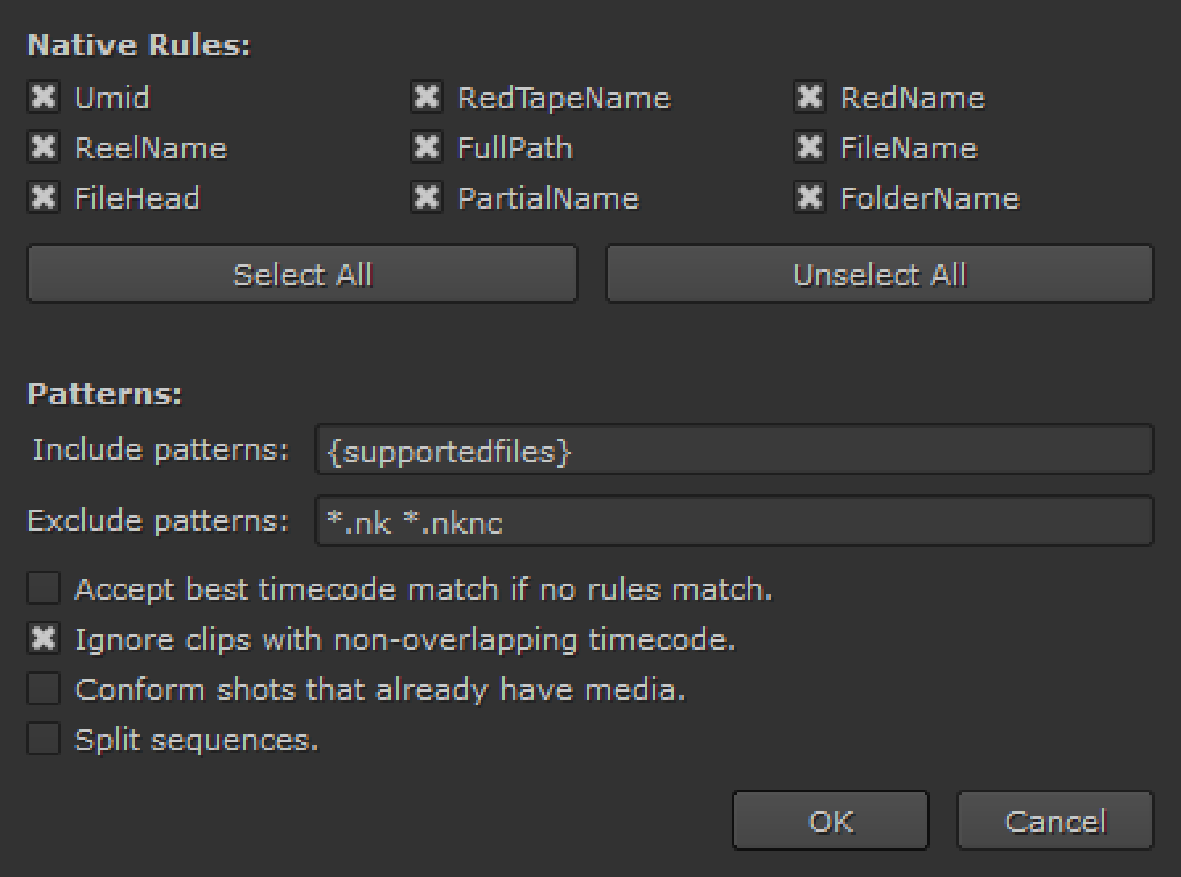Toggle the FullPath rule checkbox

coord(426,148)
